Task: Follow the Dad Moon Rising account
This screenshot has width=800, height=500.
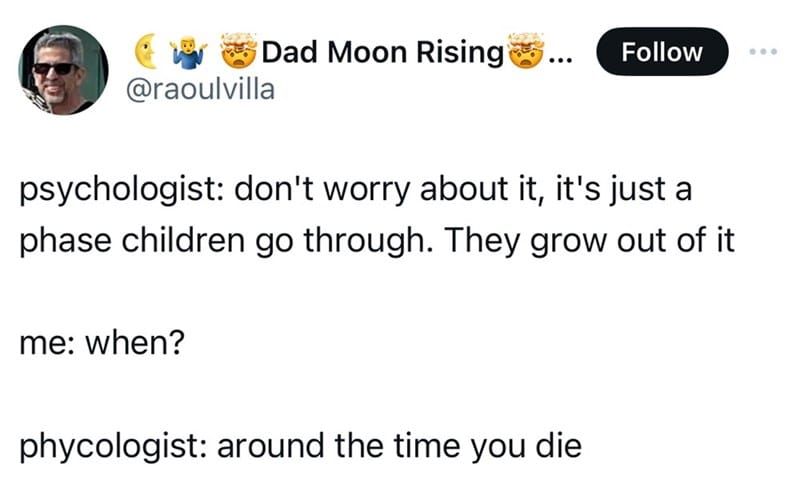Action: point(662,52)
